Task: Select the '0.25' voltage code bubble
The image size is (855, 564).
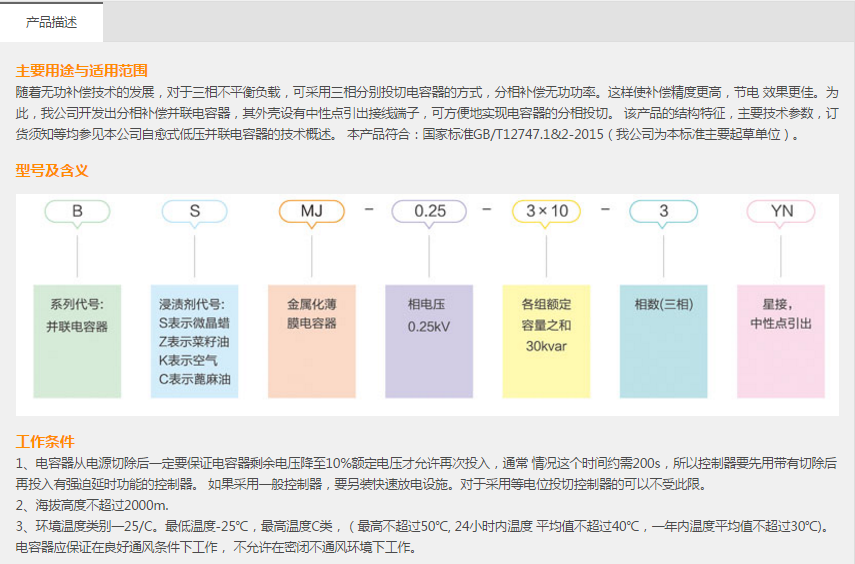Action: 429,211
